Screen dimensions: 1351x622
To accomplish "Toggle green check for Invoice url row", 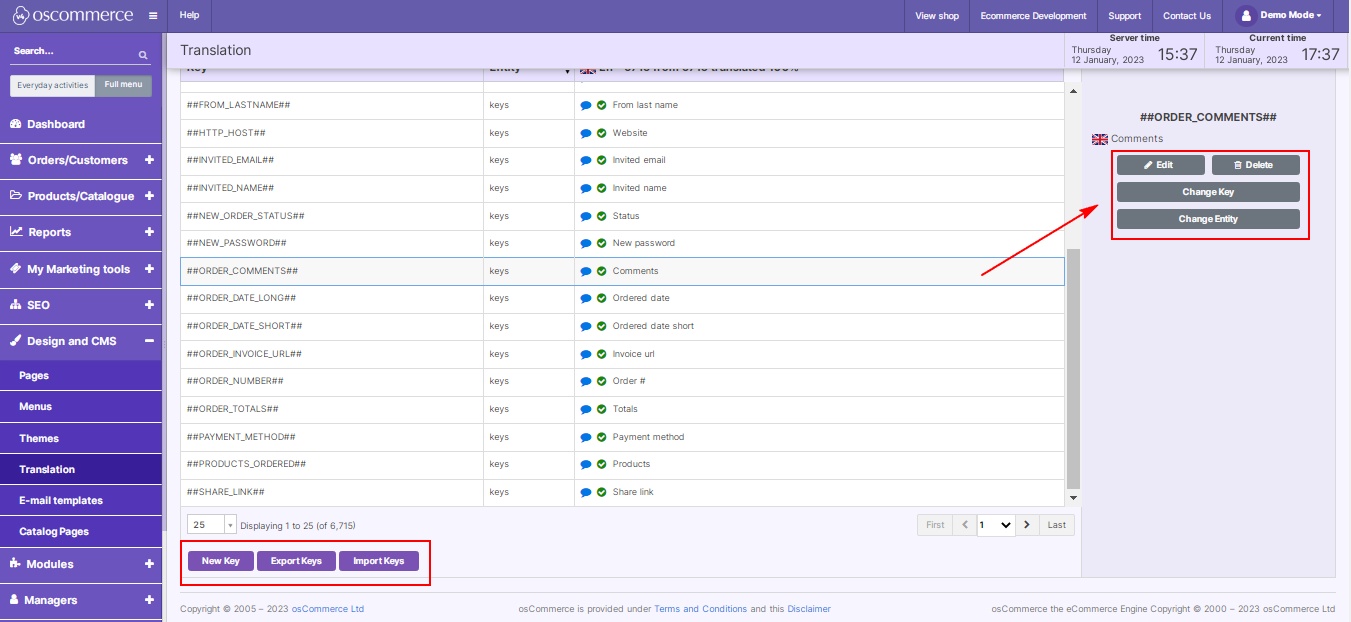I will pyautogui.click(x=601, y=354).
